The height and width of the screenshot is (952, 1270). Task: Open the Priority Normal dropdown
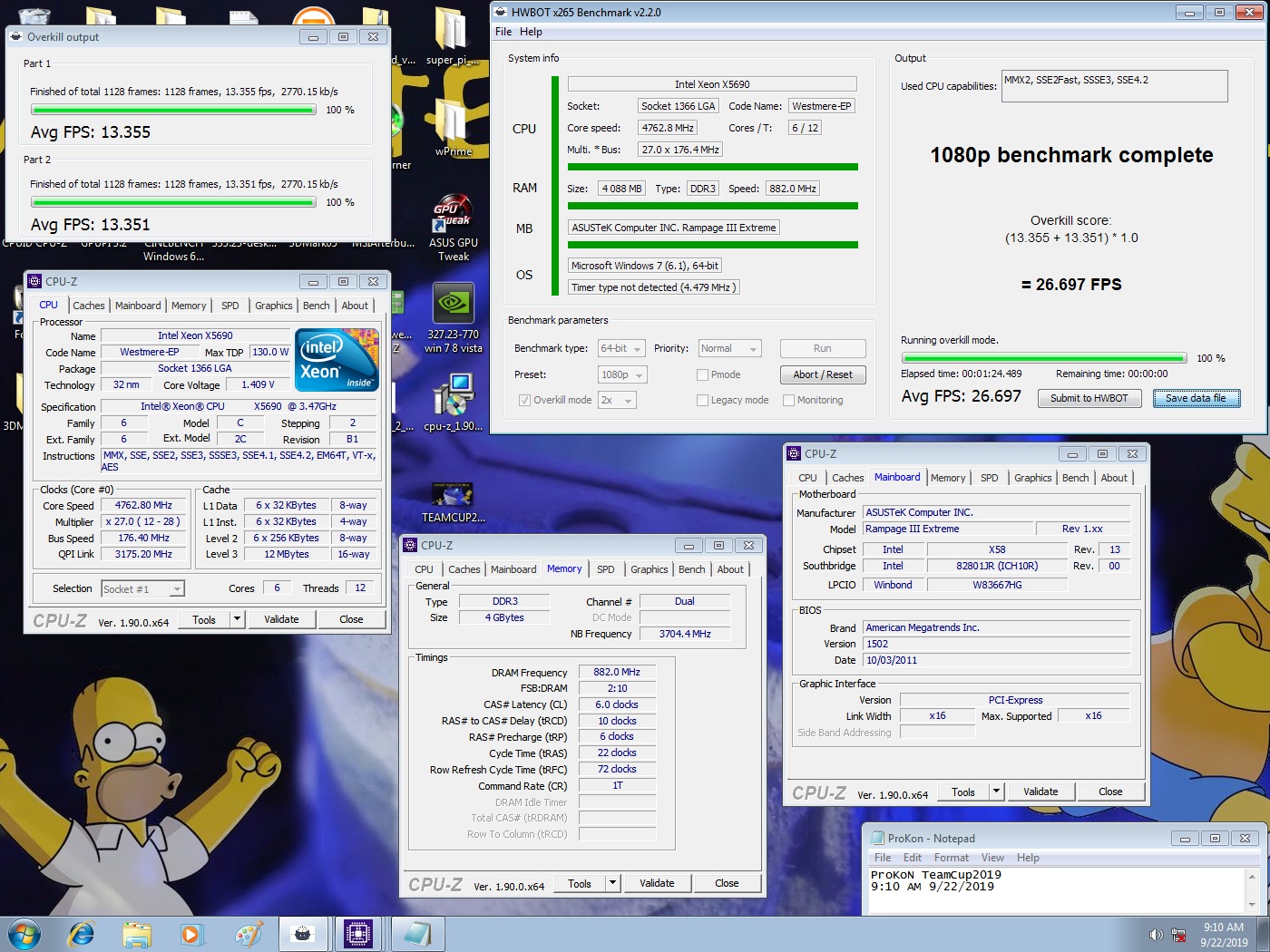[729, 348]
